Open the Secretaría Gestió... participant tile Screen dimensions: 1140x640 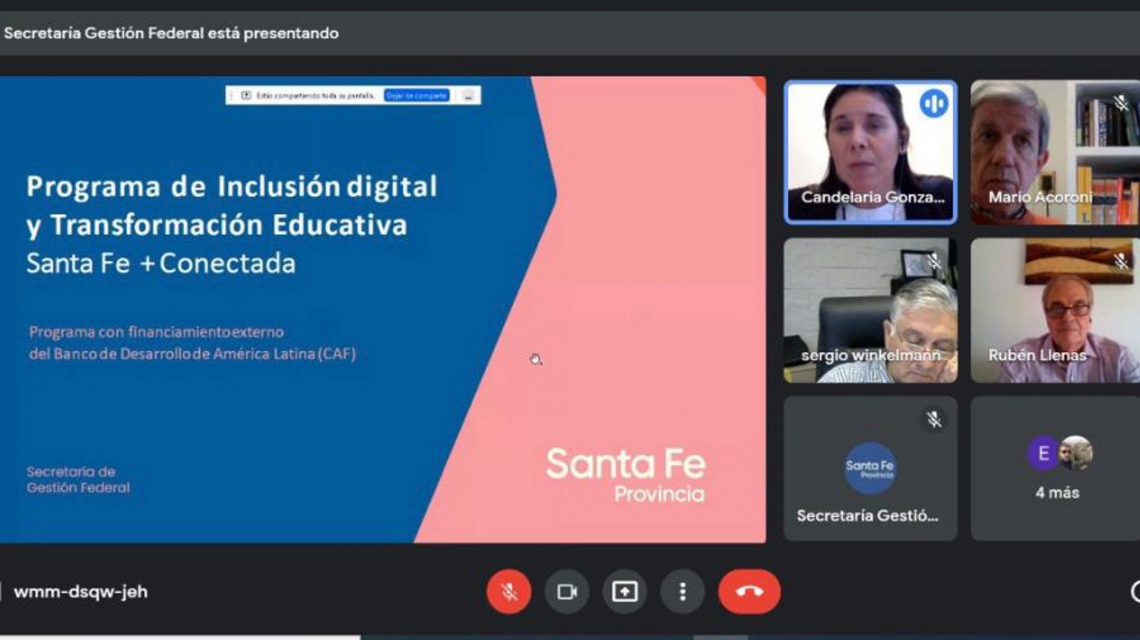(870, 468)
